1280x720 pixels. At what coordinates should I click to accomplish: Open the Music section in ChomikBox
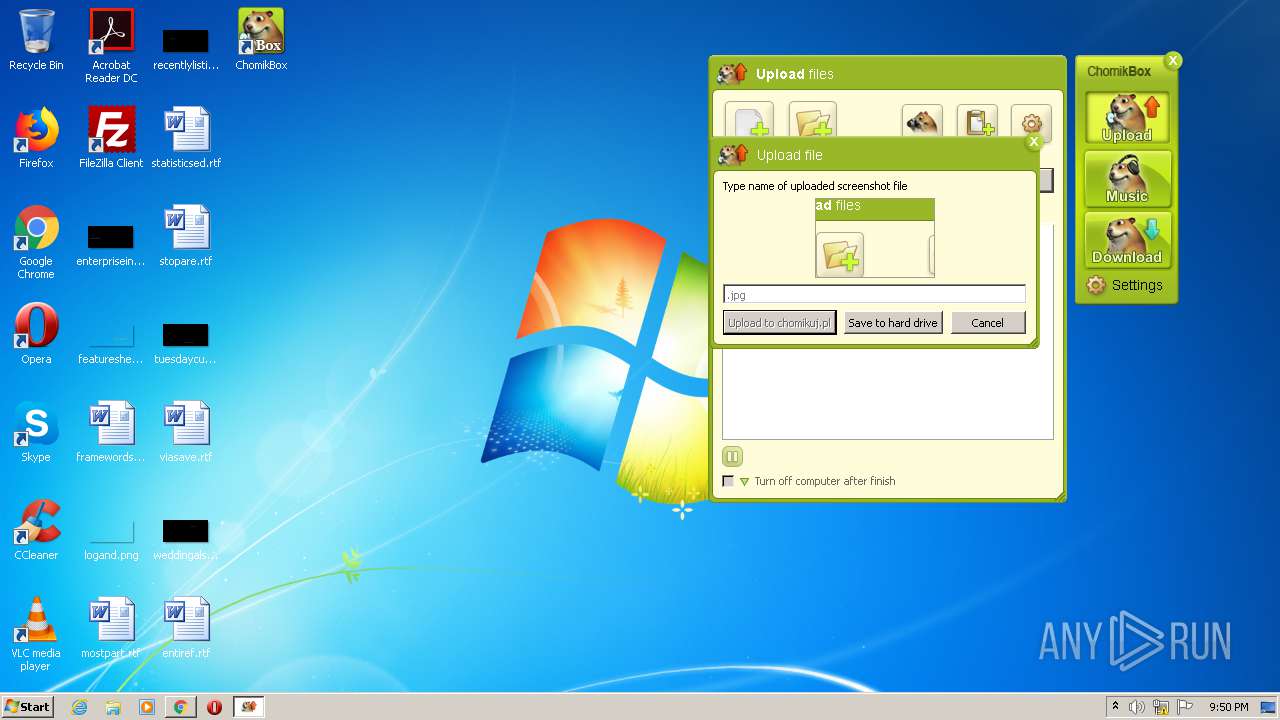point(1127,179)
